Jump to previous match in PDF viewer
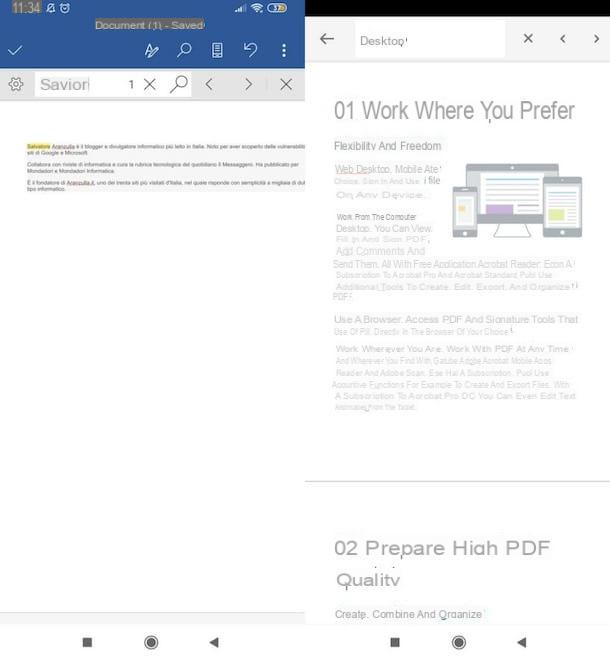 coord(563,39)
